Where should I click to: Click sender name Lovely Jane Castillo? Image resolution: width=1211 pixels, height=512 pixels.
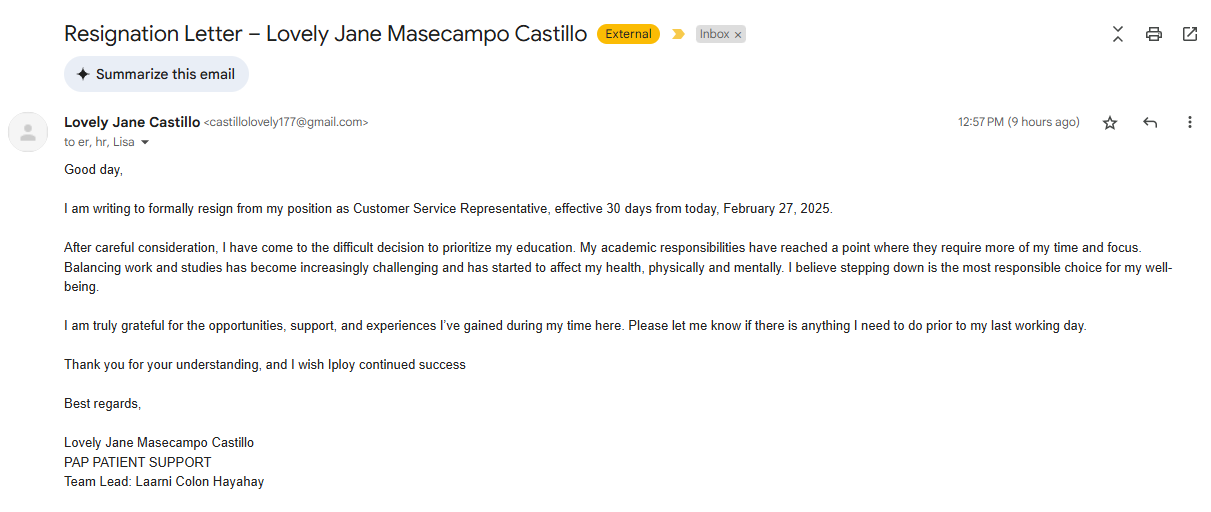point(132,122)
